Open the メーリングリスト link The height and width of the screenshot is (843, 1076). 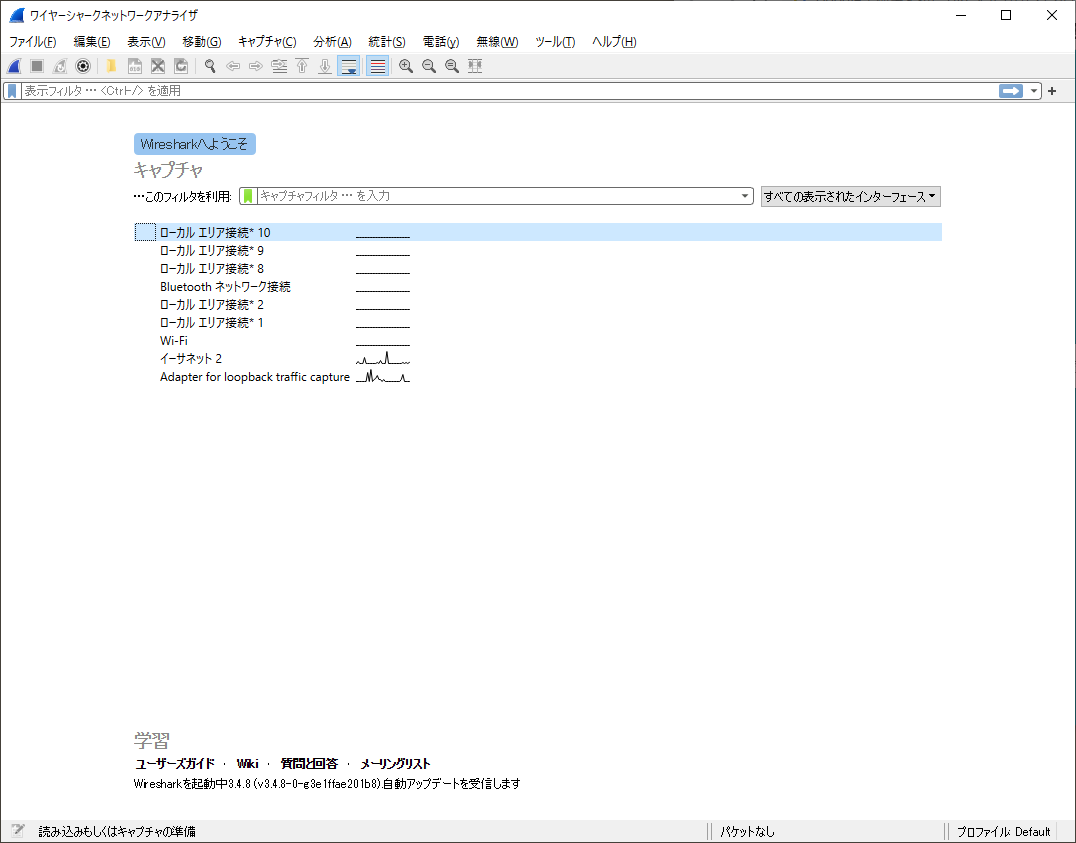pyautogui.click(x=395, y=763)
